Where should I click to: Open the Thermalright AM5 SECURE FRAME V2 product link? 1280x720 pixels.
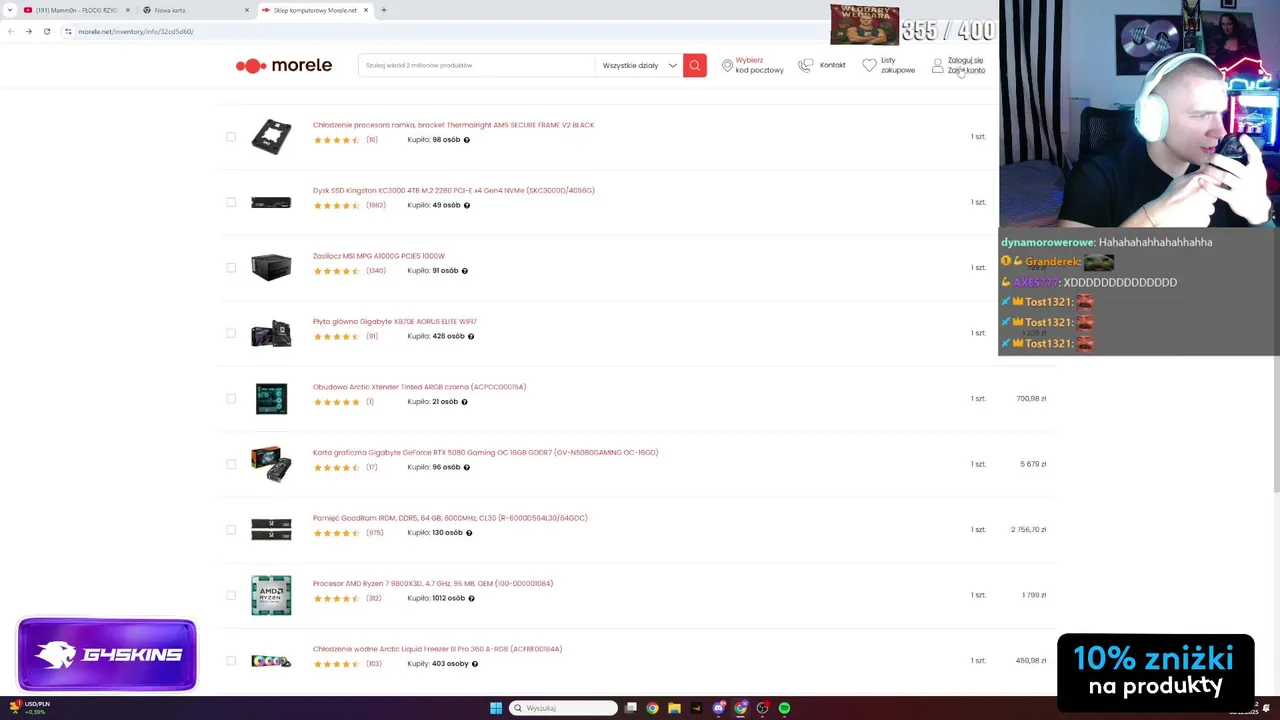point(453,125)
